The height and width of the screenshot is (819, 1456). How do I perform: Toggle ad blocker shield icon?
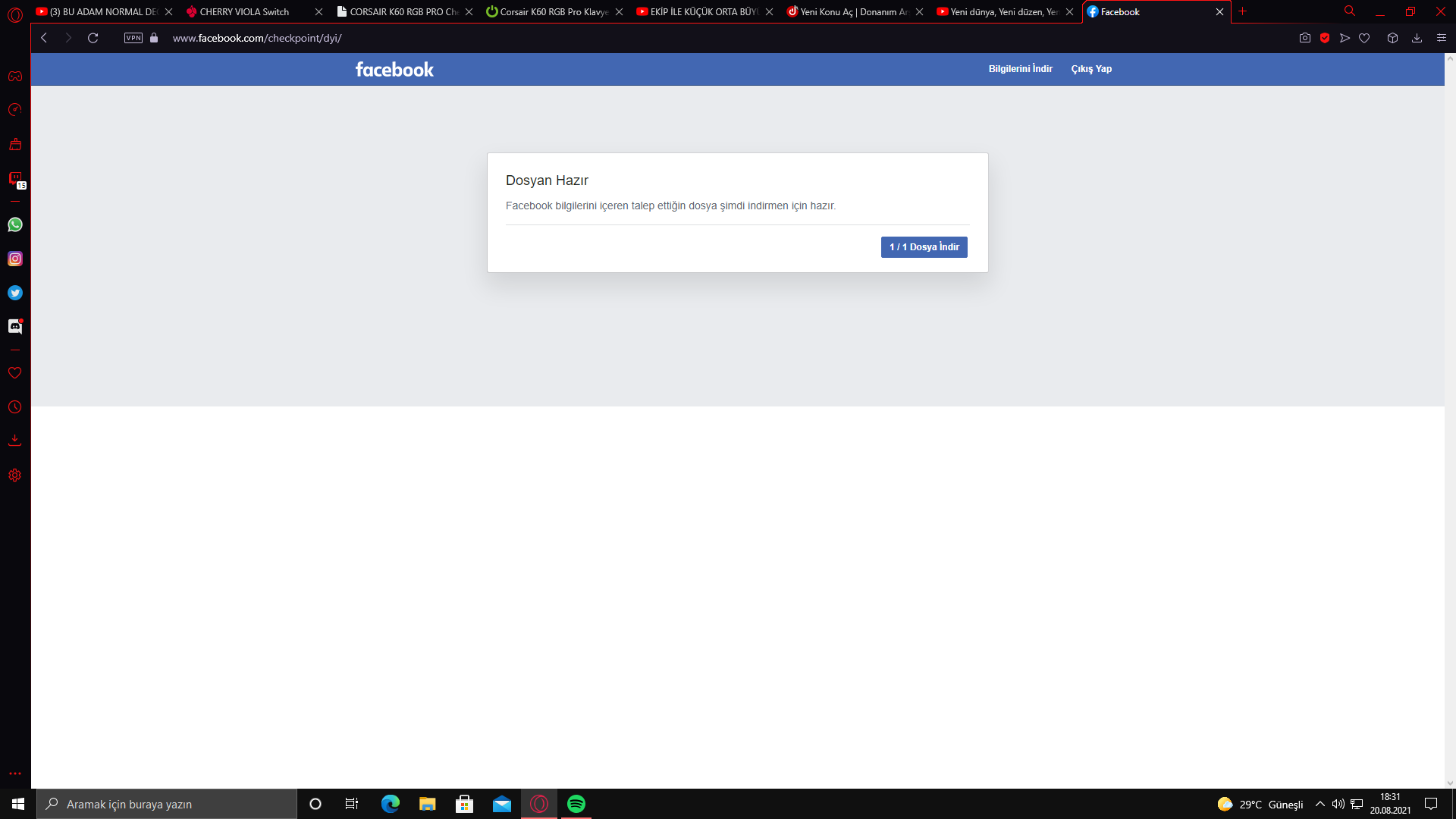coord(1325,38)
